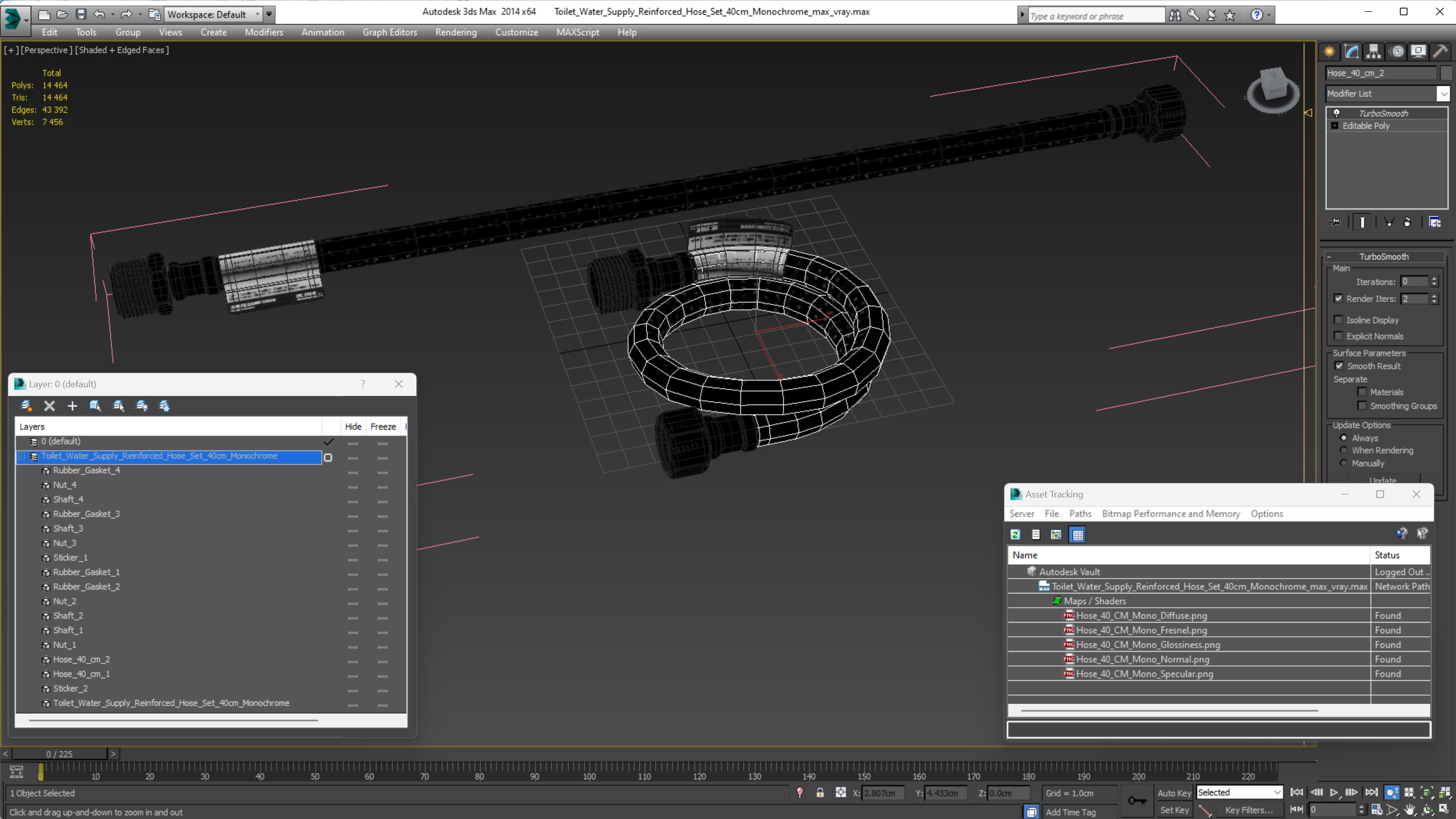Screen dimensions: 1456x819
Task: Click Shaded + Edged Faces viewport label
Action: click(122, 49)
